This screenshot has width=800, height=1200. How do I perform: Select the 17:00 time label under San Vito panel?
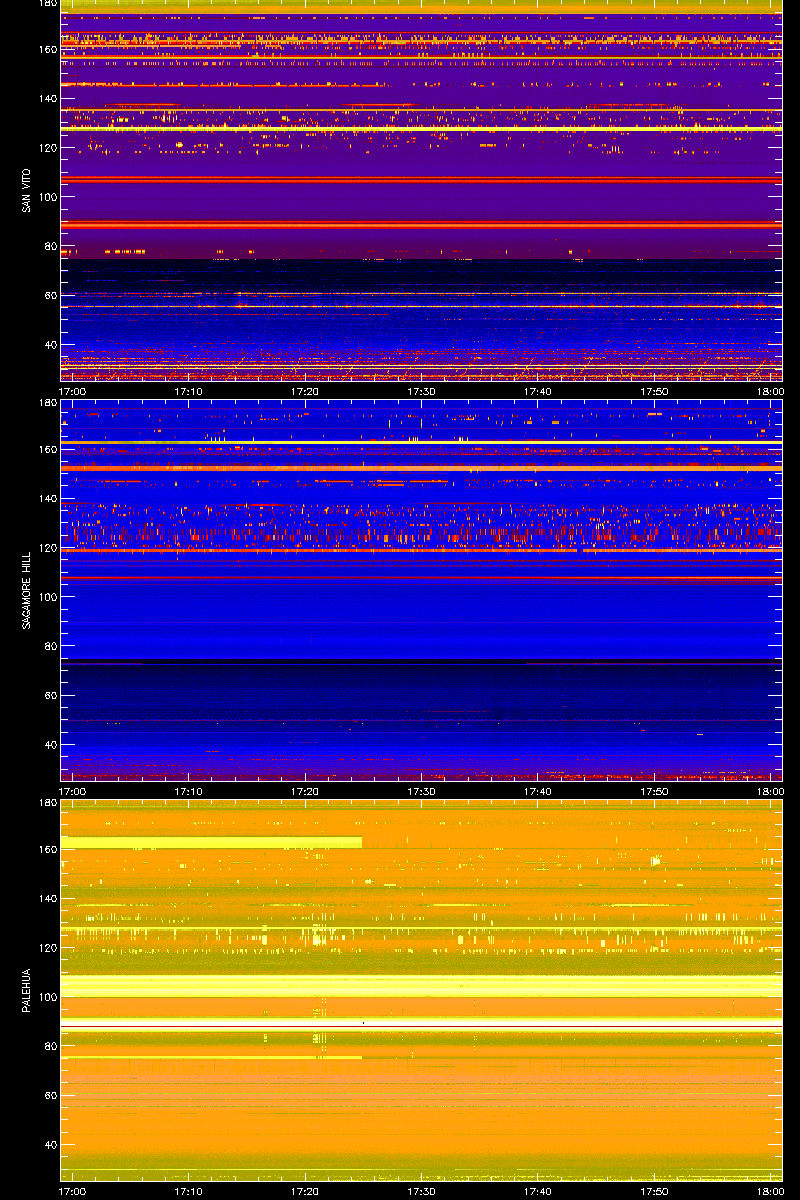point(73,392)
